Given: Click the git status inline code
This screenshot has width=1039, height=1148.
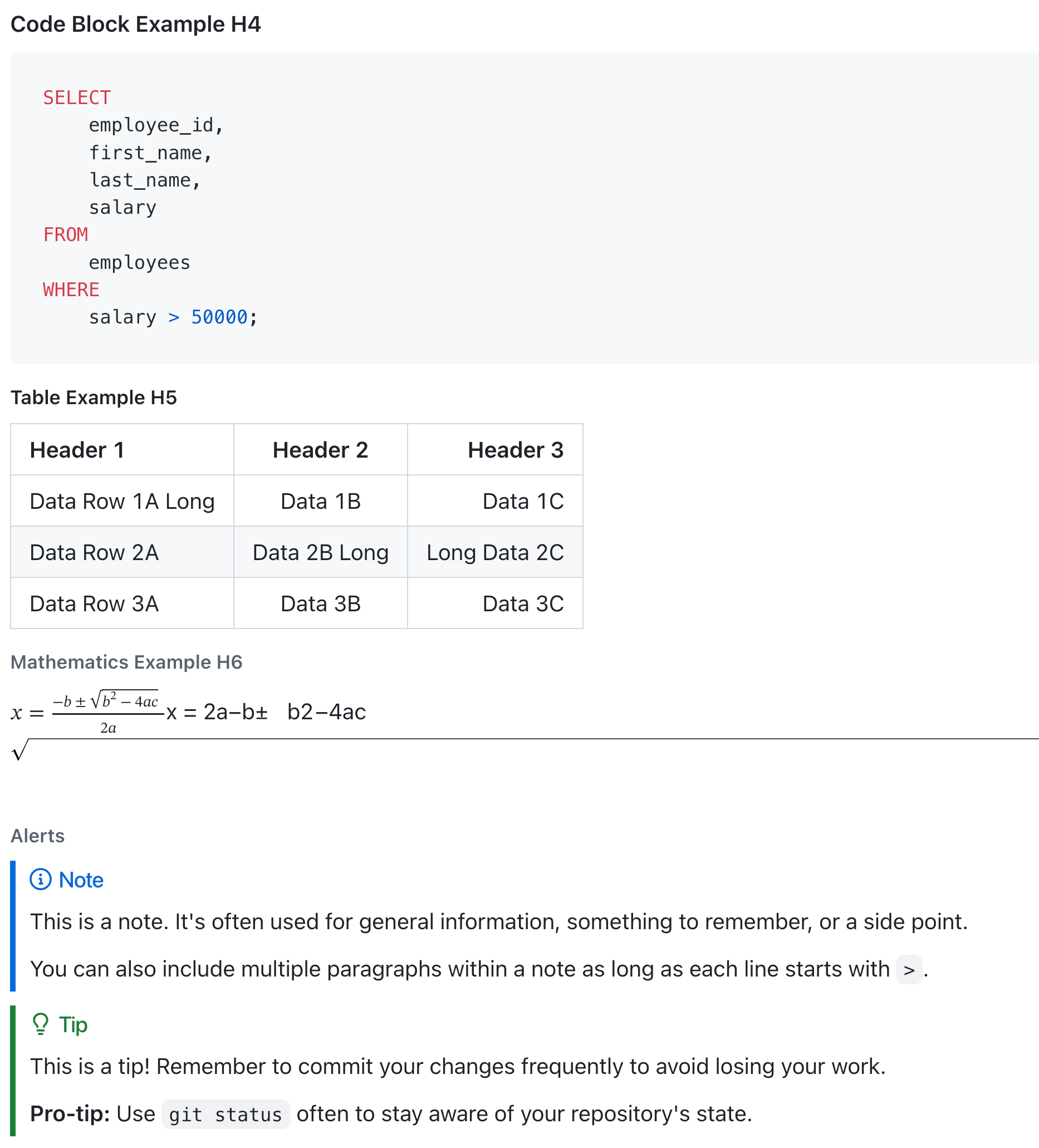Looking at the screenshot, I should (226, 1115).
